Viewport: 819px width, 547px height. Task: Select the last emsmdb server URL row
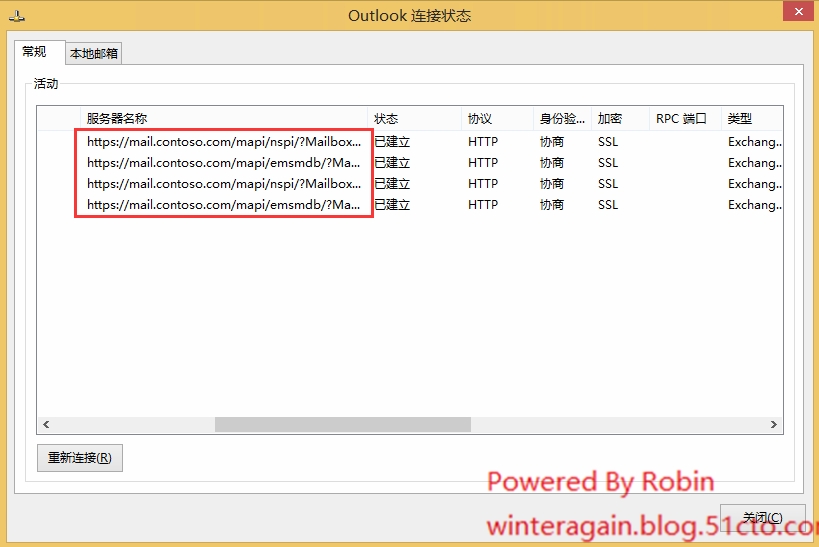tap(224, 204)
